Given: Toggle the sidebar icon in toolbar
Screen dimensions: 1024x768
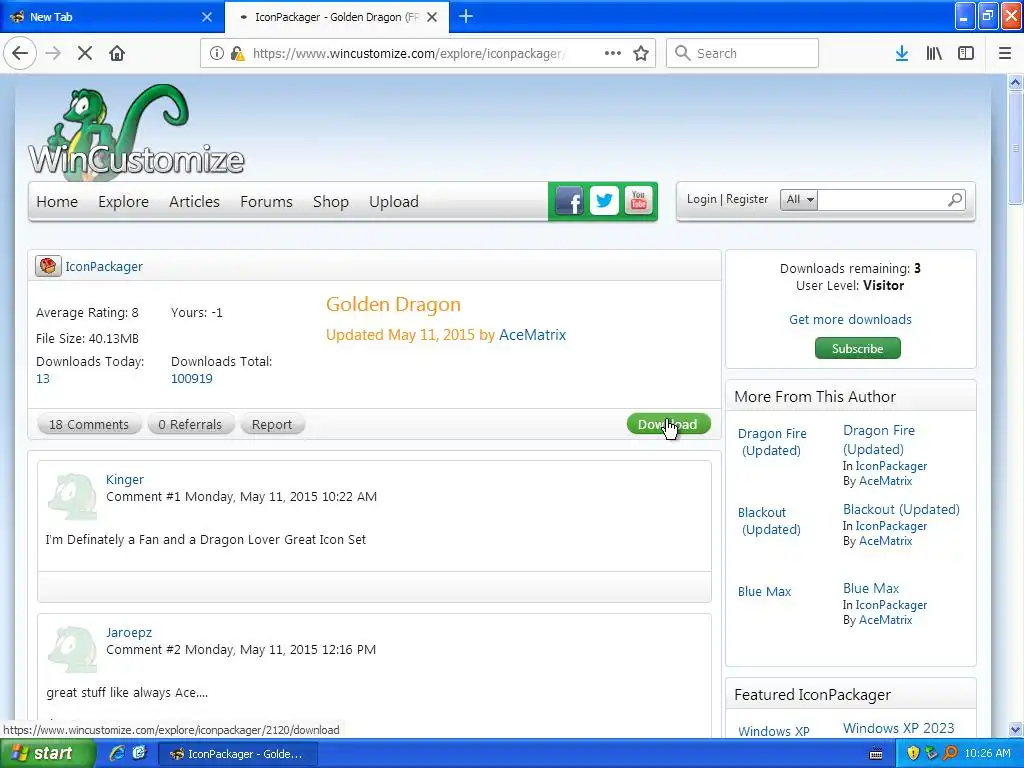Looking at the screenshot, I should click(x=966, y=53).
